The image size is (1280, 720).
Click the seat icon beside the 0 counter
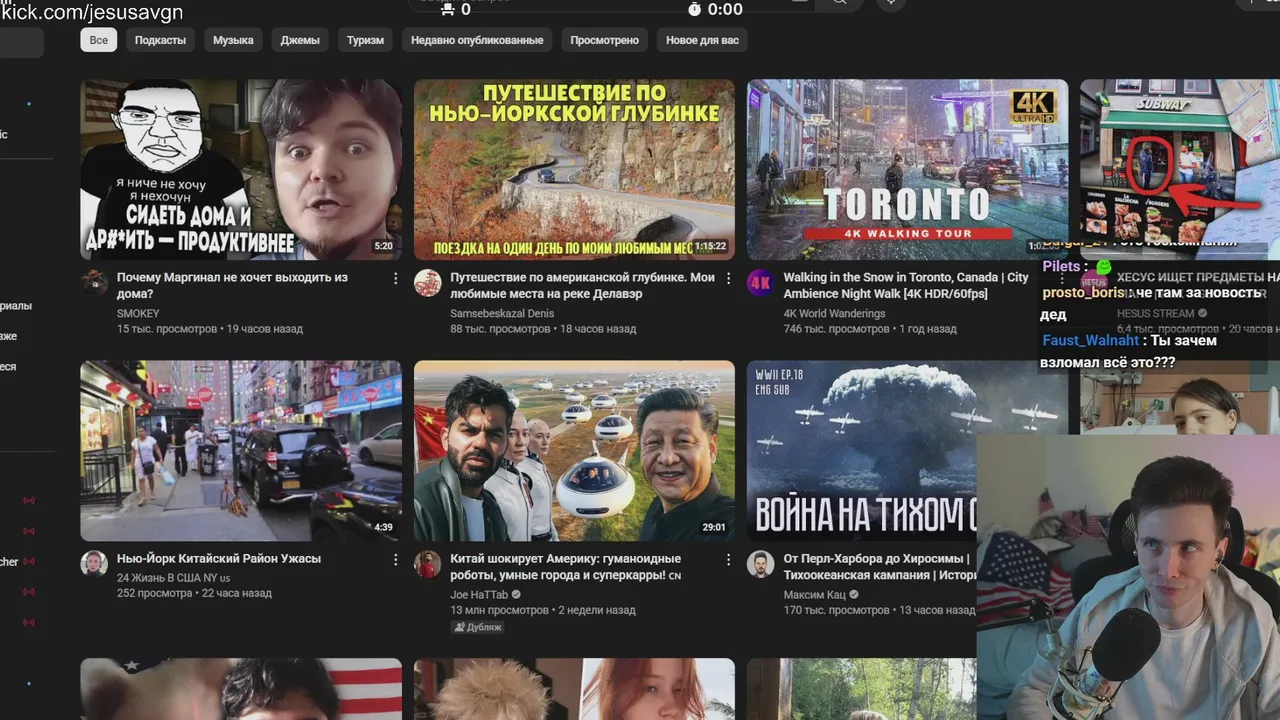coord(447,9)
